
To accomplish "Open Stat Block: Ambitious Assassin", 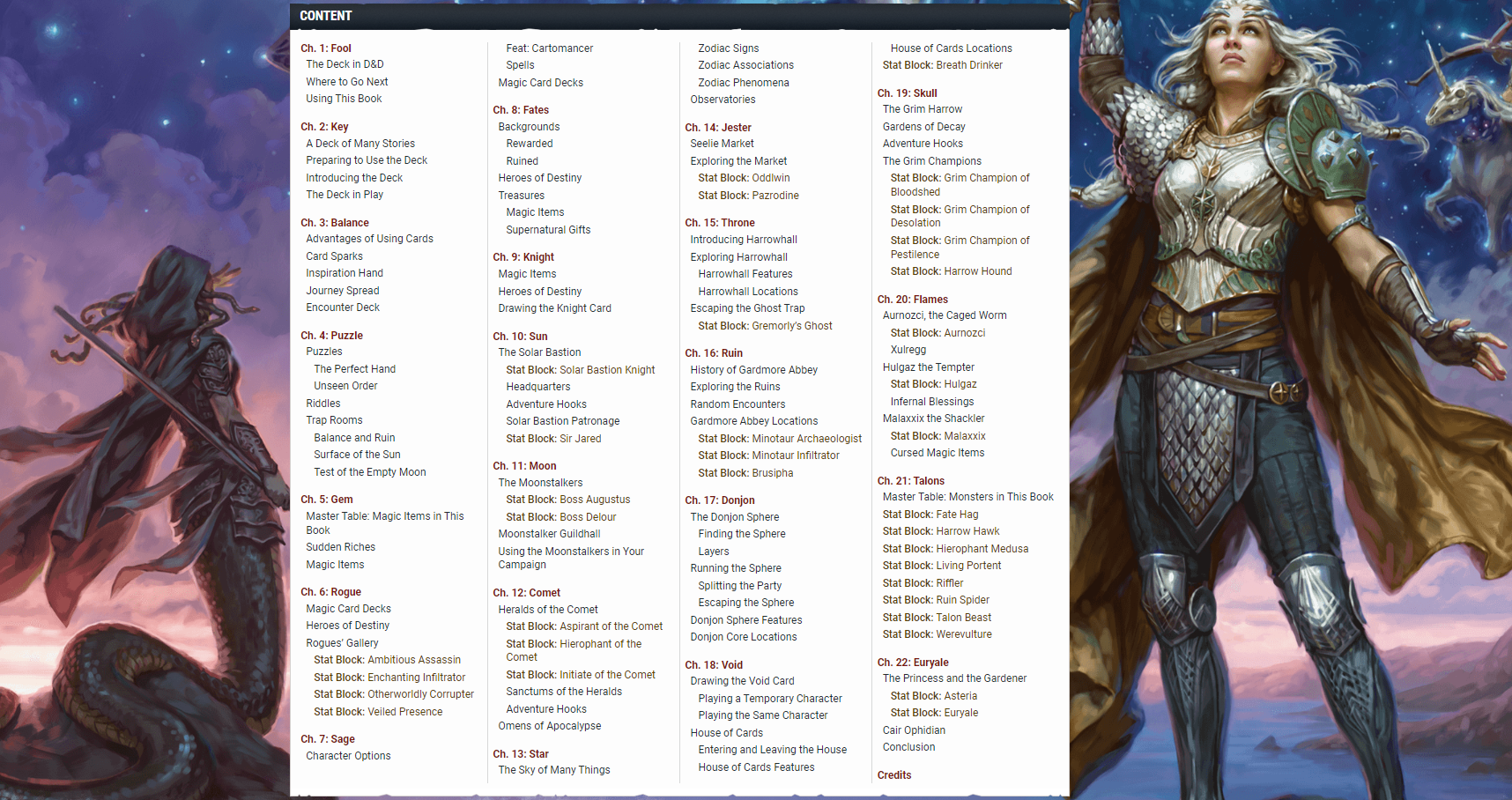I will (x=387, y=660).
